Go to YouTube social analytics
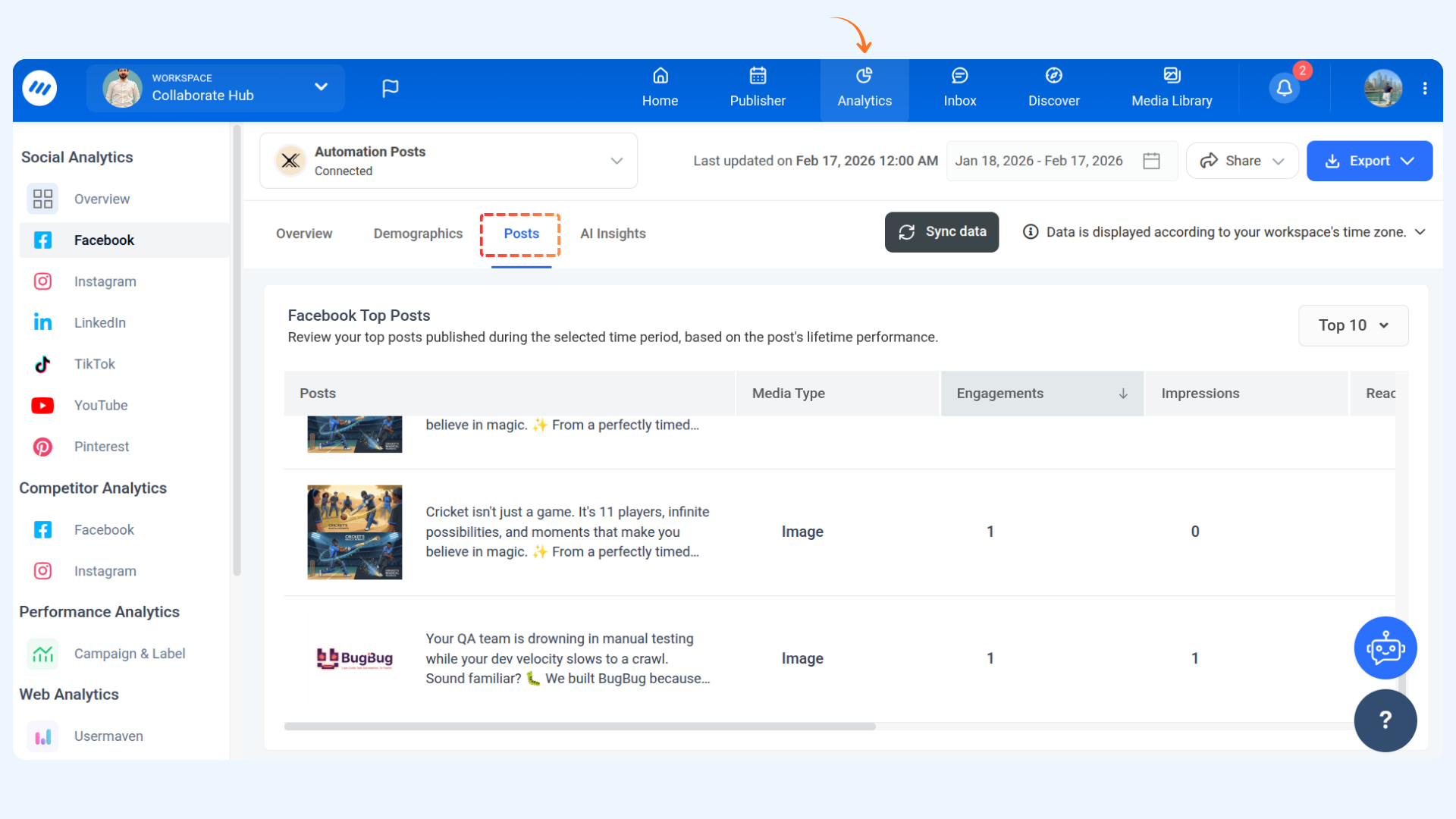This screenshot has height=819, width=1456. pyautogui.click(x=100, y=405)
